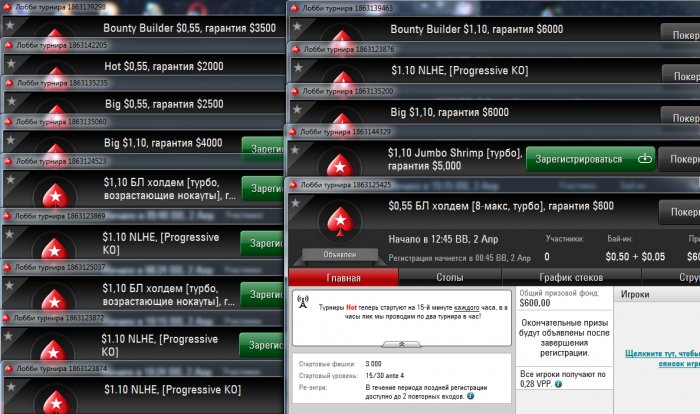Toggle favorite star for Hot $0,55 tournament
This screenshot has width=700, height=414.
tap(11, 64)
